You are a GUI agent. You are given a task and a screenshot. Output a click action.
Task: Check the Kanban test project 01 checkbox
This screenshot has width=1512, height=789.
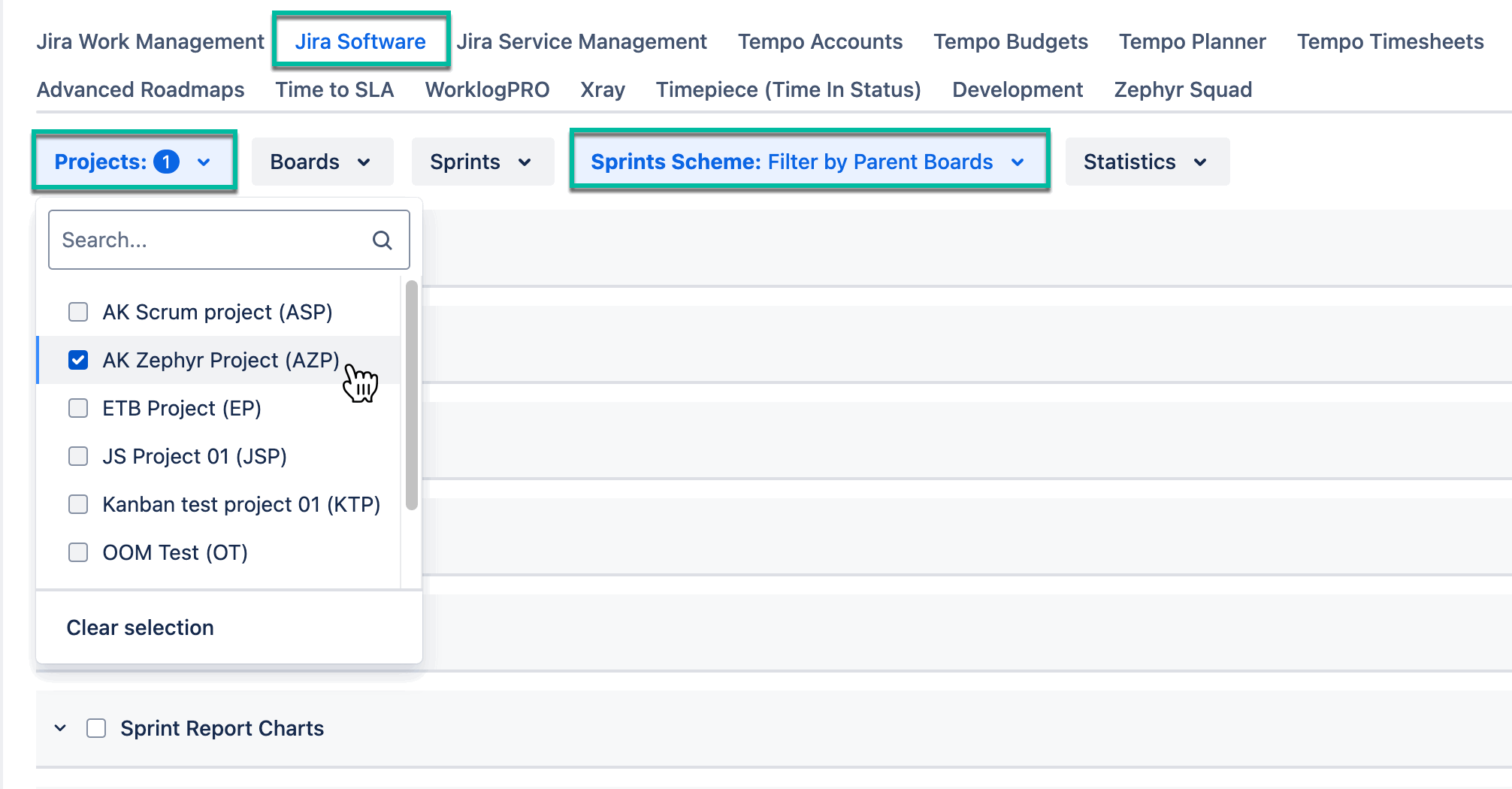tap(77, 504)
